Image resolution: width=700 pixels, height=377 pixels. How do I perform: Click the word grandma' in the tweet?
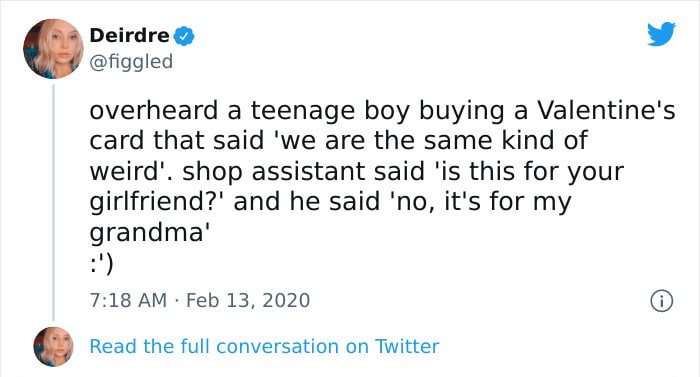click(x=150, y=233)
